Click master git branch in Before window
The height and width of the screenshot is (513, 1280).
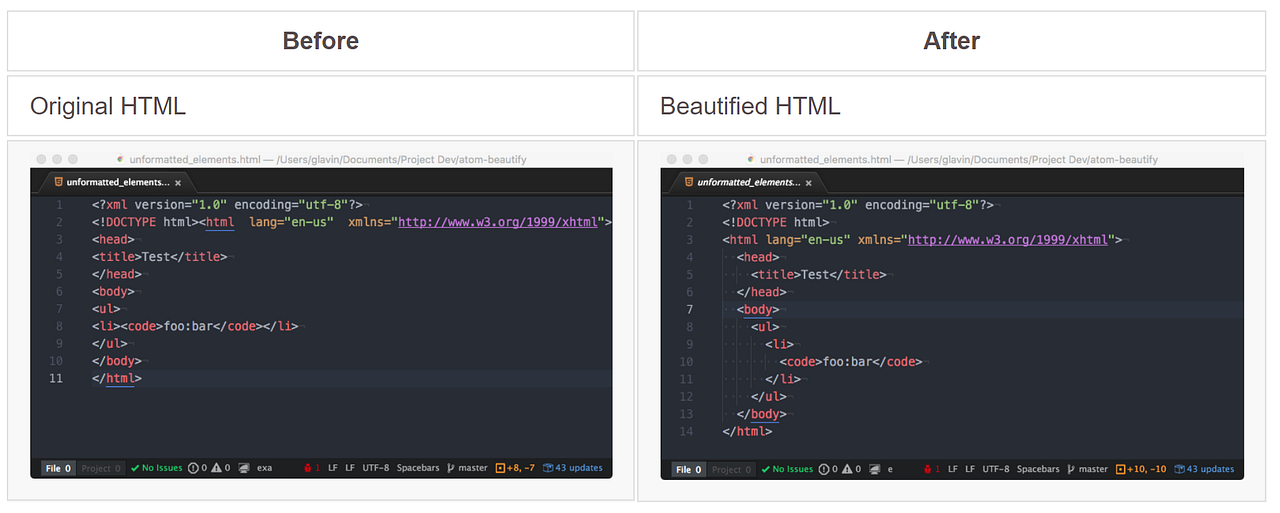(x=468, y=468)
